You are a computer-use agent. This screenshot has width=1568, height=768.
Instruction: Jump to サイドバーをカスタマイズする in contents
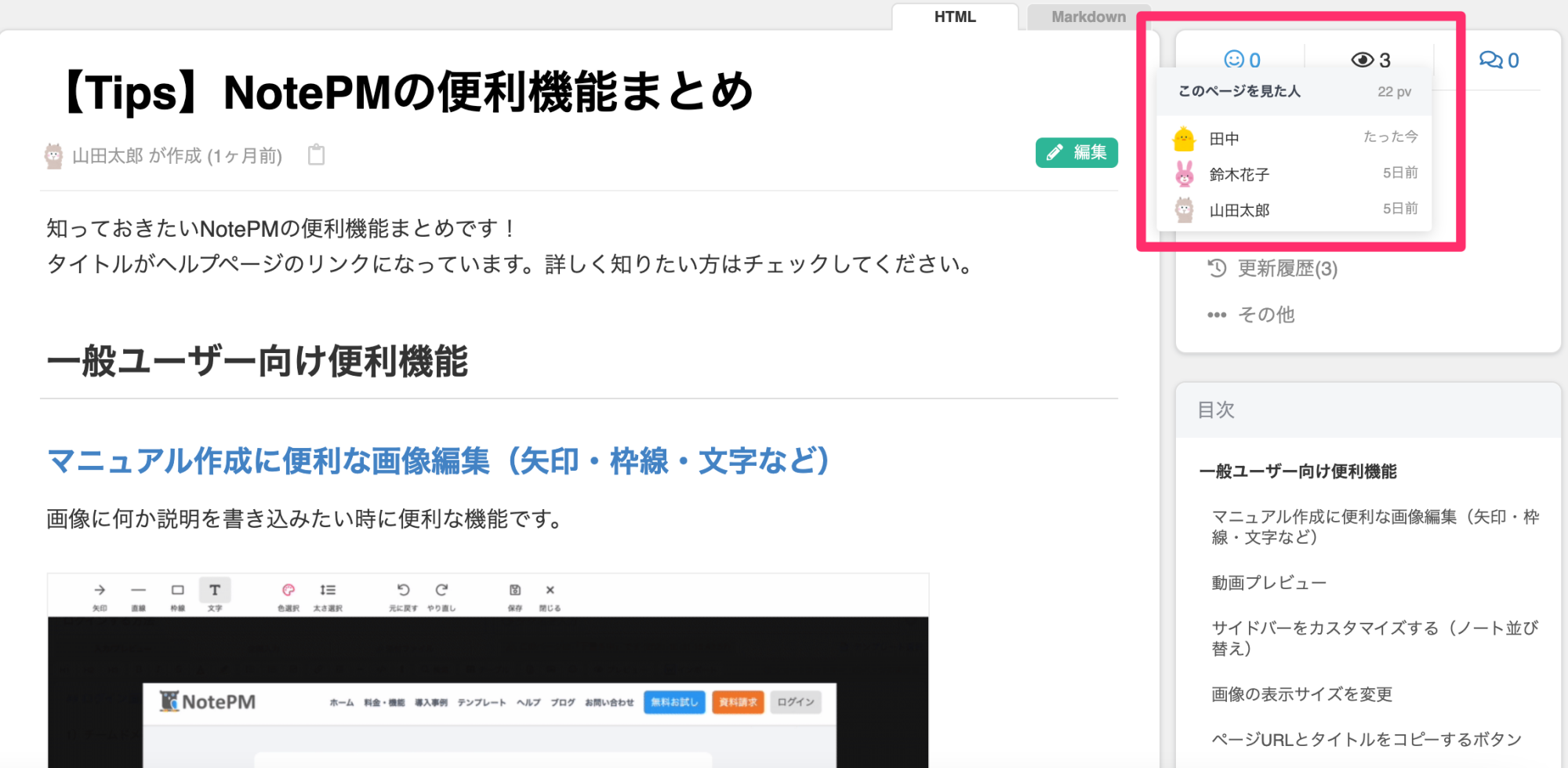point(1375,638)
